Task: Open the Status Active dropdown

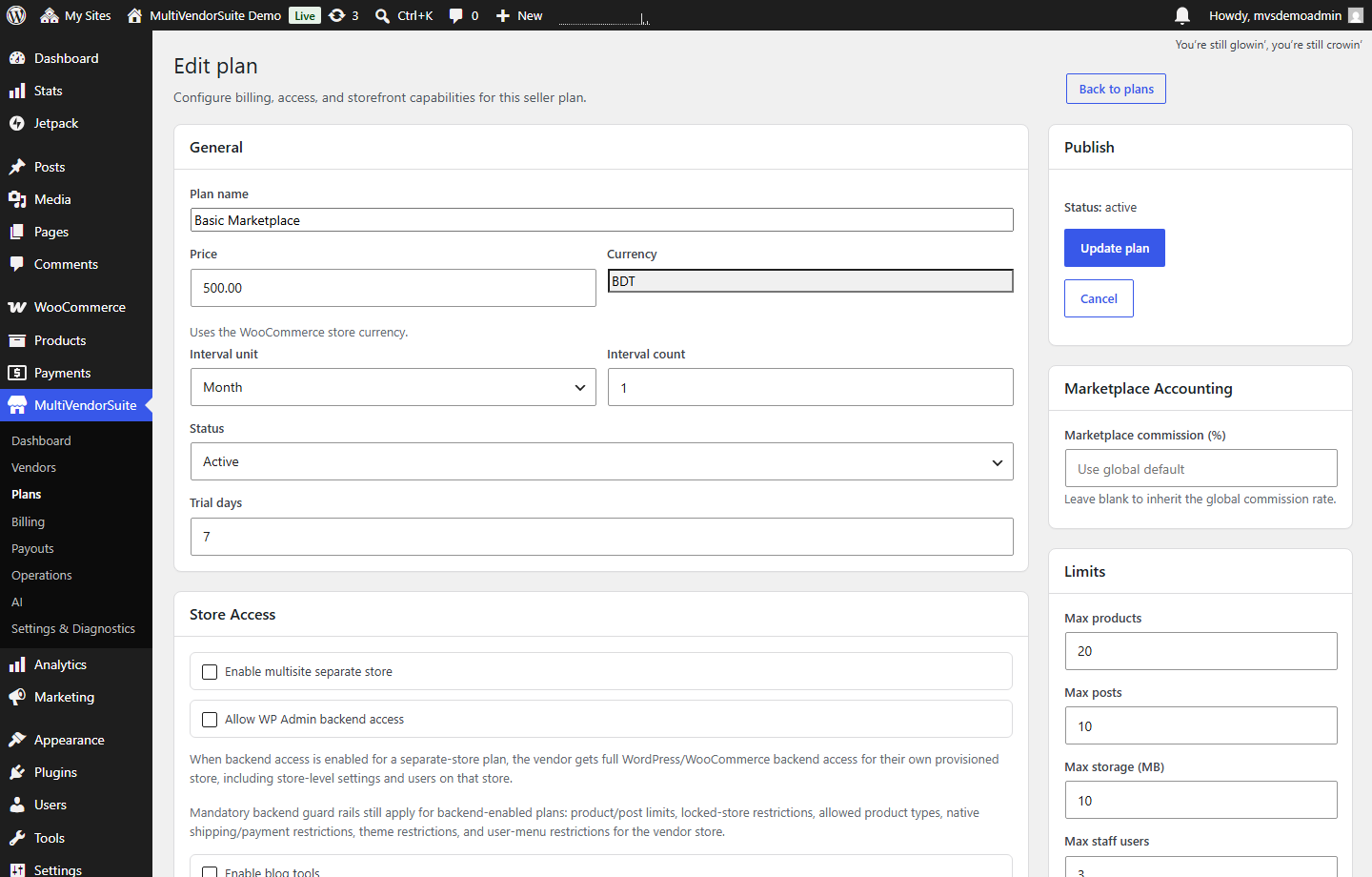Action: pyautogui.click(x=601, y=461)
